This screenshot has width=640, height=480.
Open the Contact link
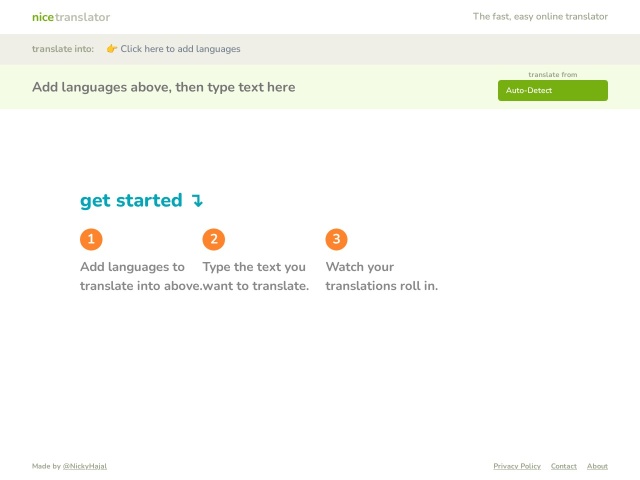tap(564, 466)
